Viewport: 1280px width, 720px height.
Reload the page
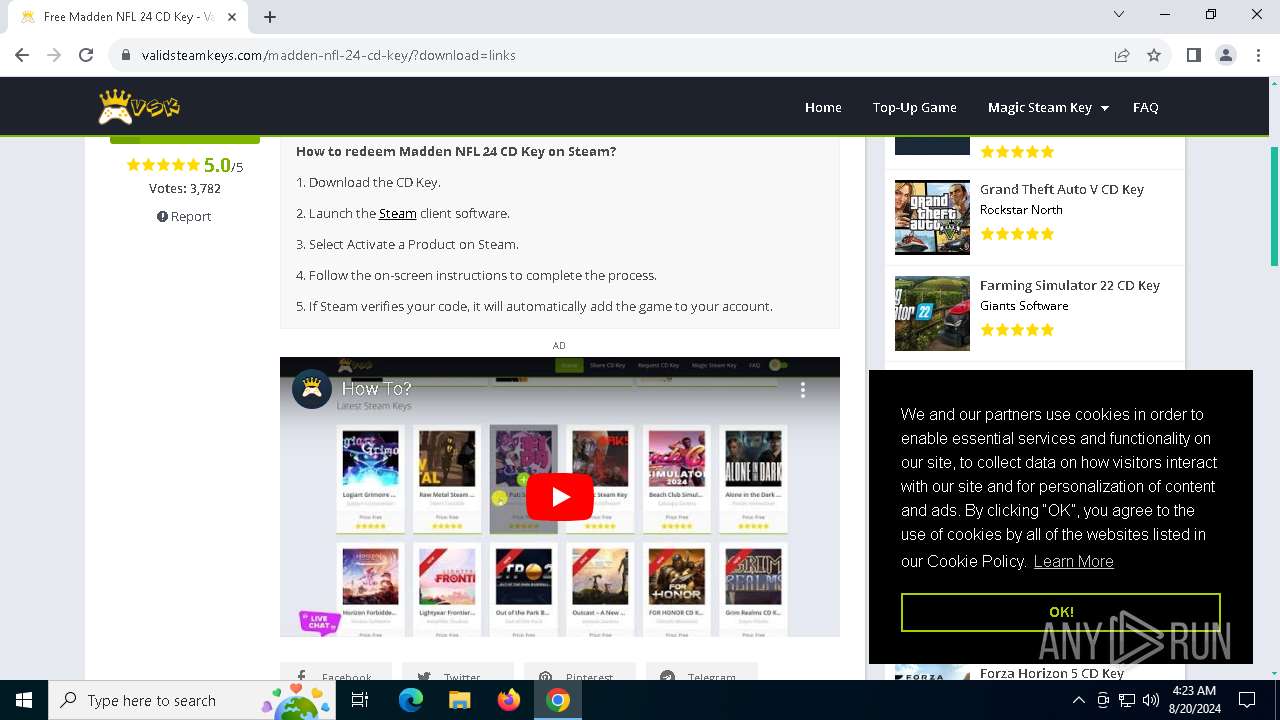click(x=86, y=55)
